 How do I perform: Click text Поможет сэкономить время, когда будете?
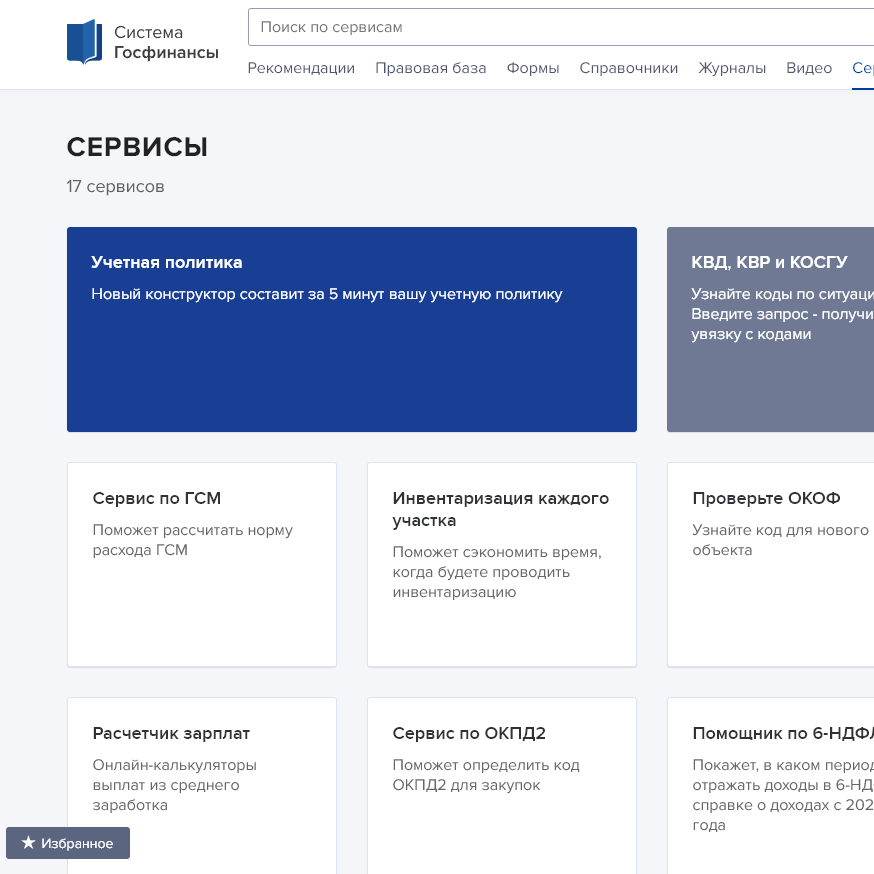[497, 572]
